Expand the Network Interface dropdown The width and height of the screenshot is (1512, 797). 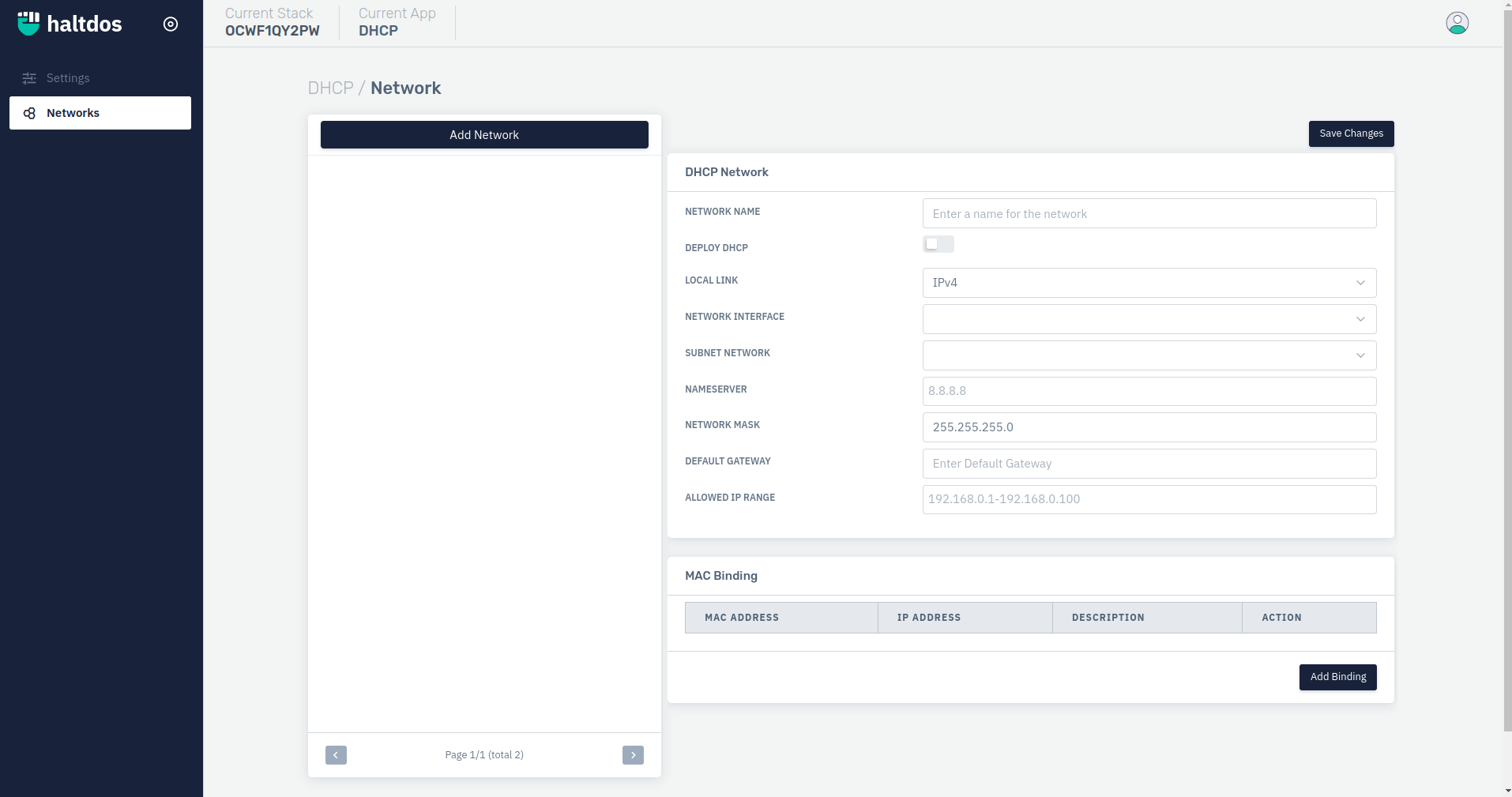pyautogui.click(x=1149, y=319)
